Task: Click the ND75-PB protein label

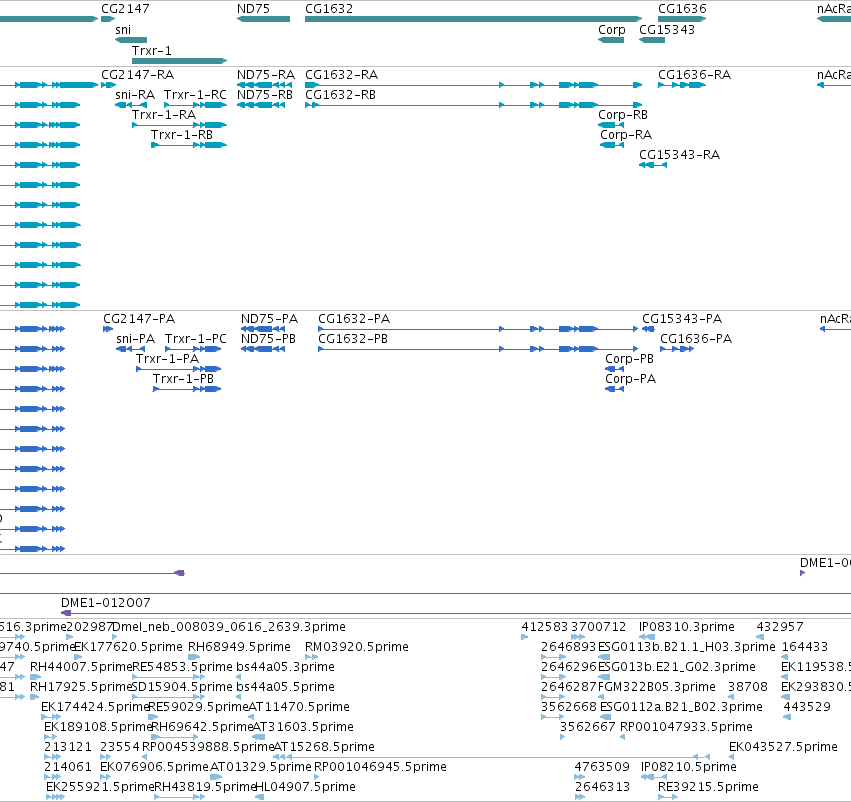Action: tap(268, 339)
